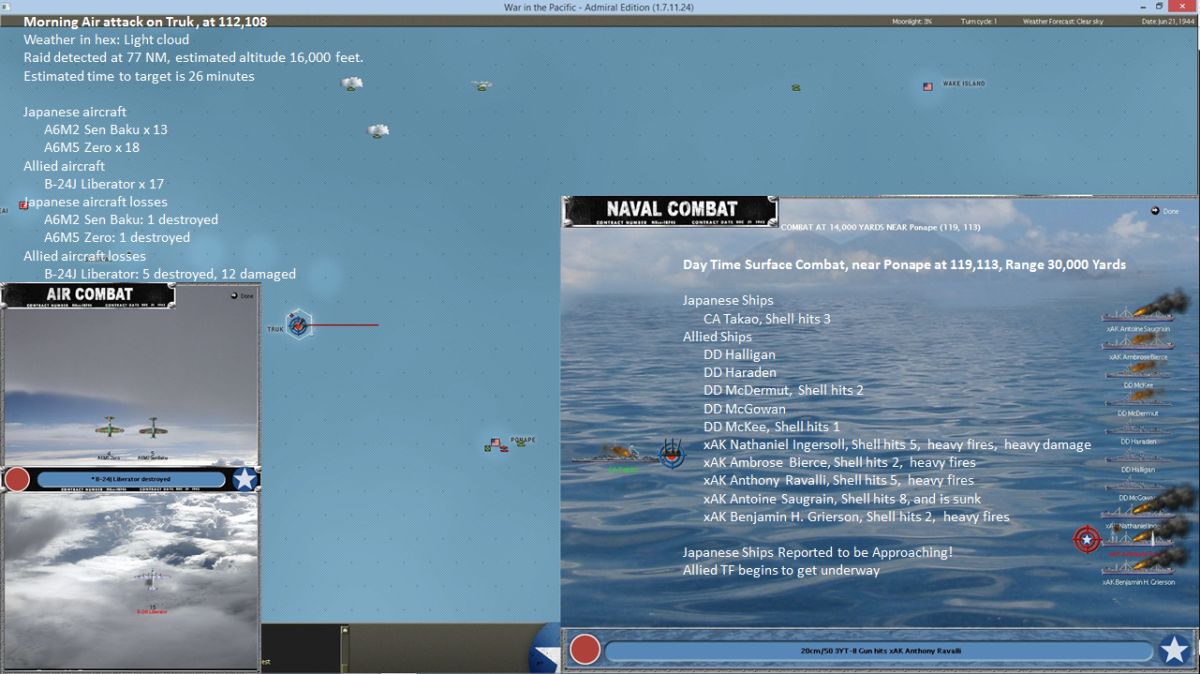Click the 'Turn cycle: 1' indicator
The image size is (1200, 674).
pyautogui.click(x=979, y=21)
